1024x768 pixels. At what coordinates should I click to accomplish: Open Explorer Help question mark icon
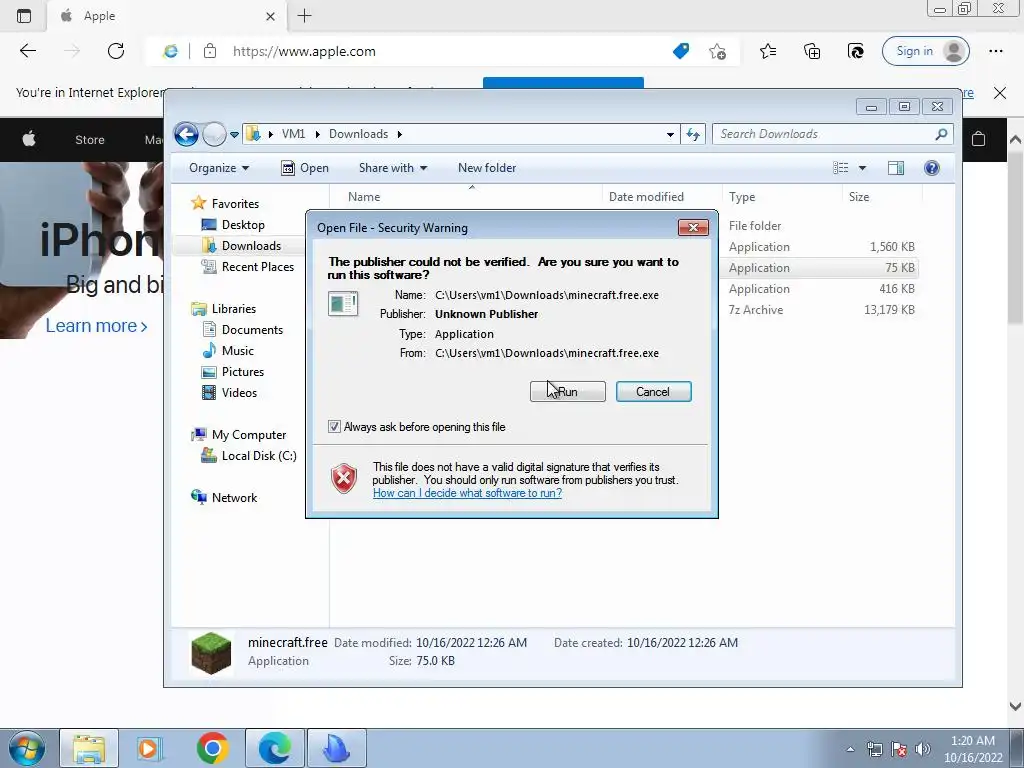click(932, 168)
